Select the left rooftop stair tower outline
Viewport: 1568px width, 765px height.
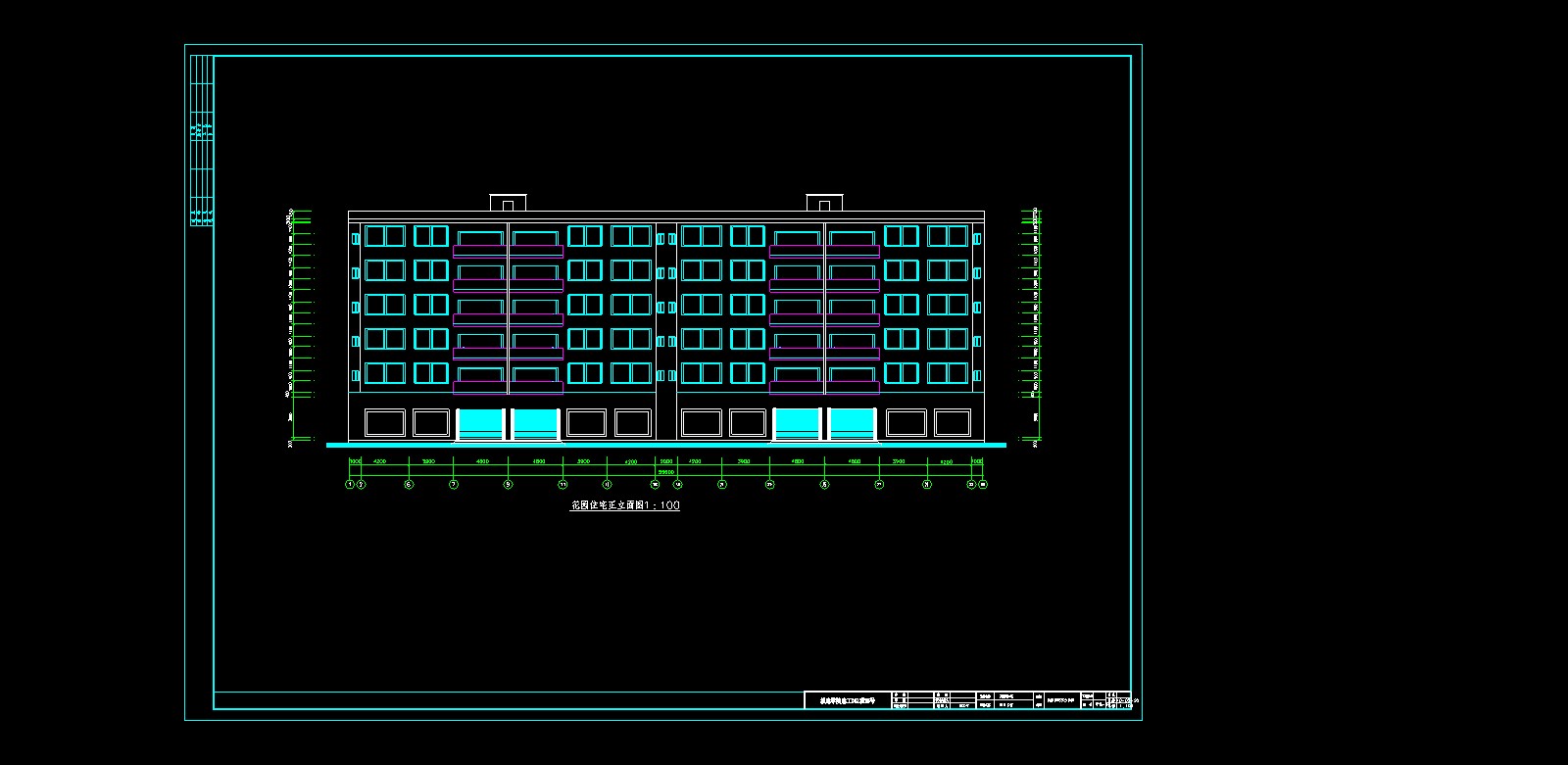508,203
